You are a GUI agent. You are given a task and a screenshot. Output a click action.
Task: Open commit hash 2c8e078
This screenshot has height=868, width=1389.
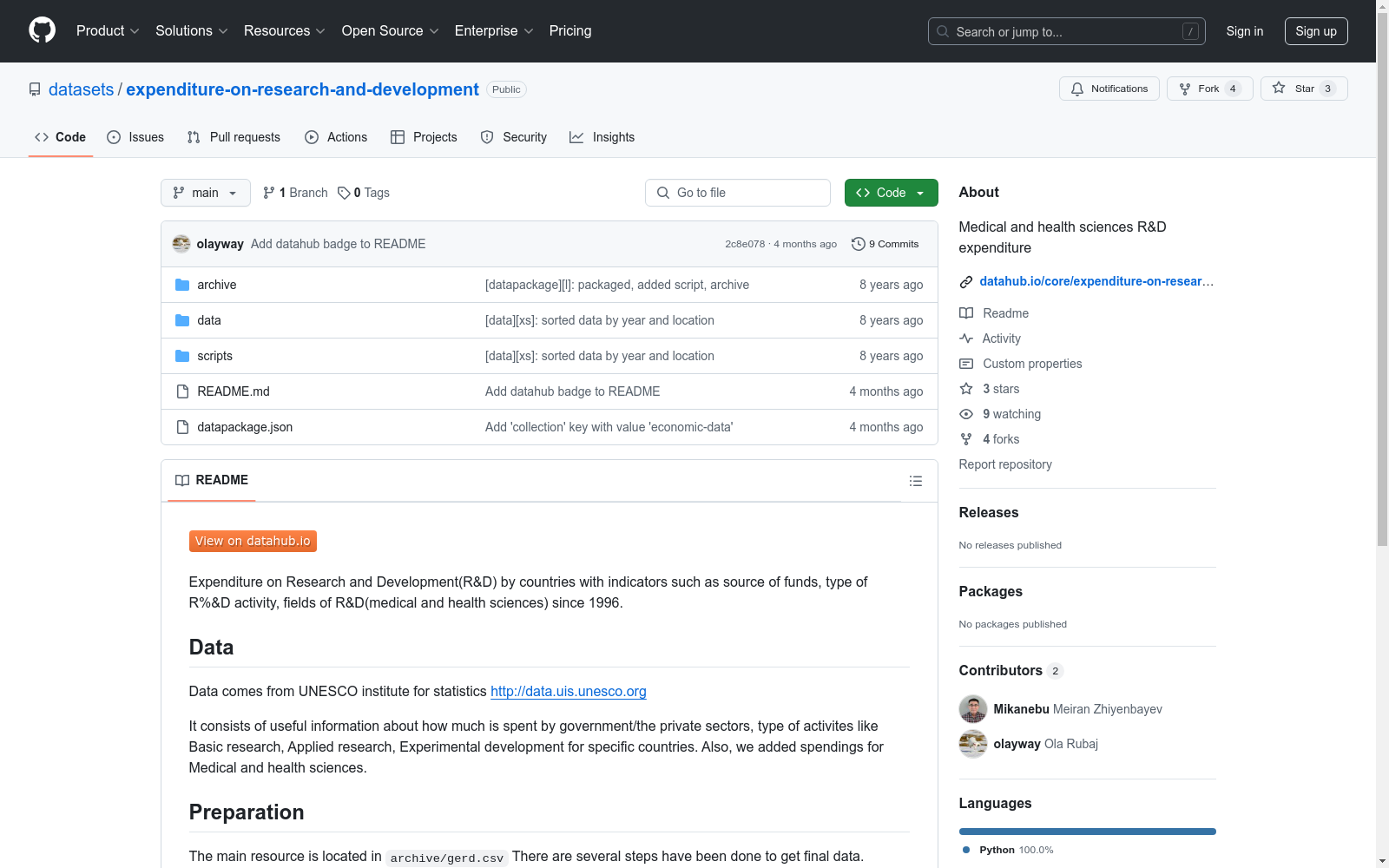[x=745, y=244]
